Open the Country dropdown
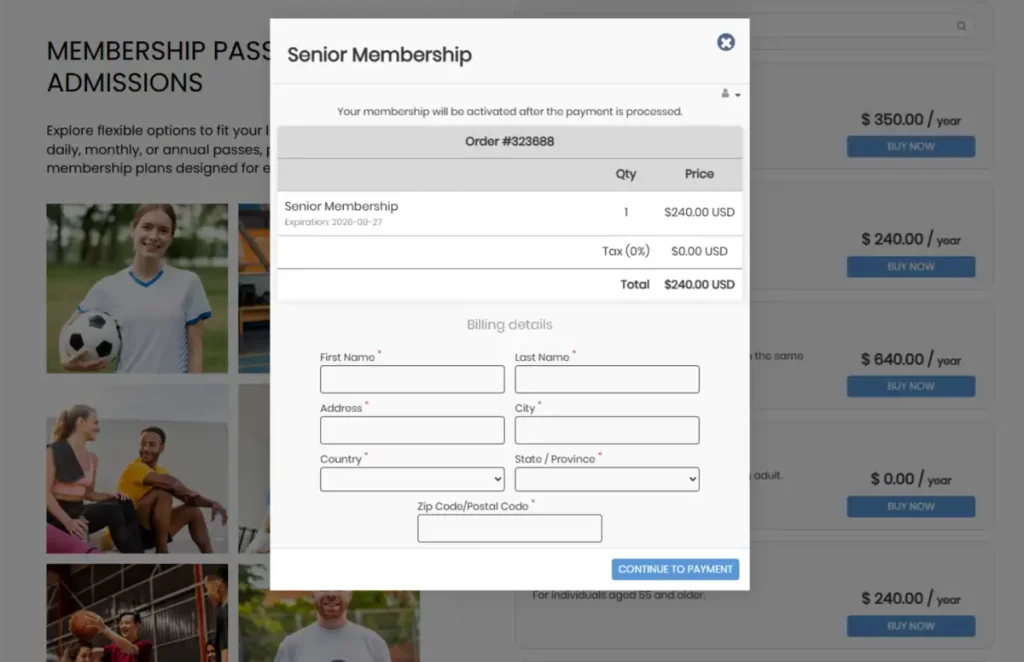This screenshot has width=1024, height=662. pyautogui.click(x=411, y=478)
